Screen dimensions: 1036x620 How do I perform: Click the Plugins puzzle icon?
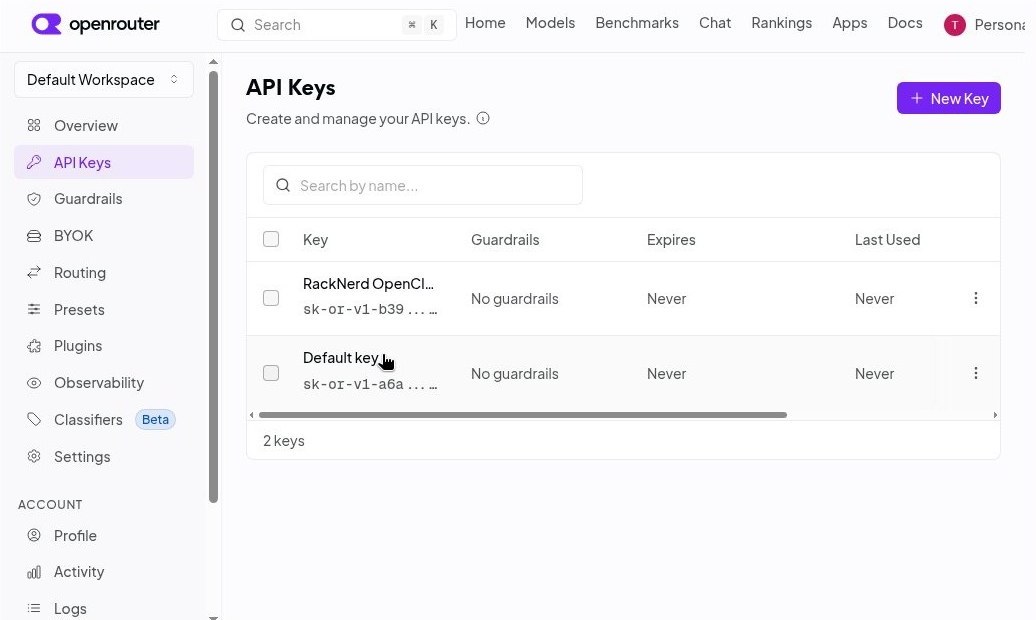pyautogui.click(x=34, y=346)
